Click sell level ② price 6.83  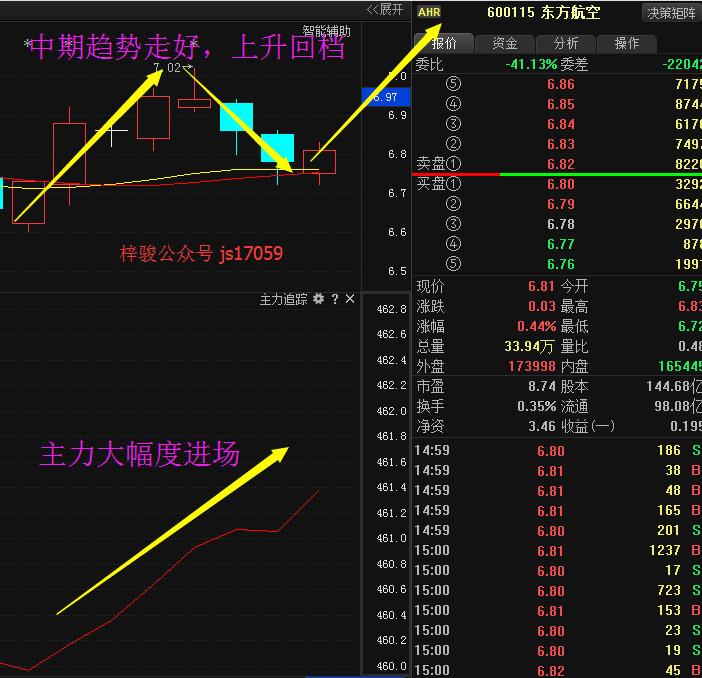coord(561,144)
